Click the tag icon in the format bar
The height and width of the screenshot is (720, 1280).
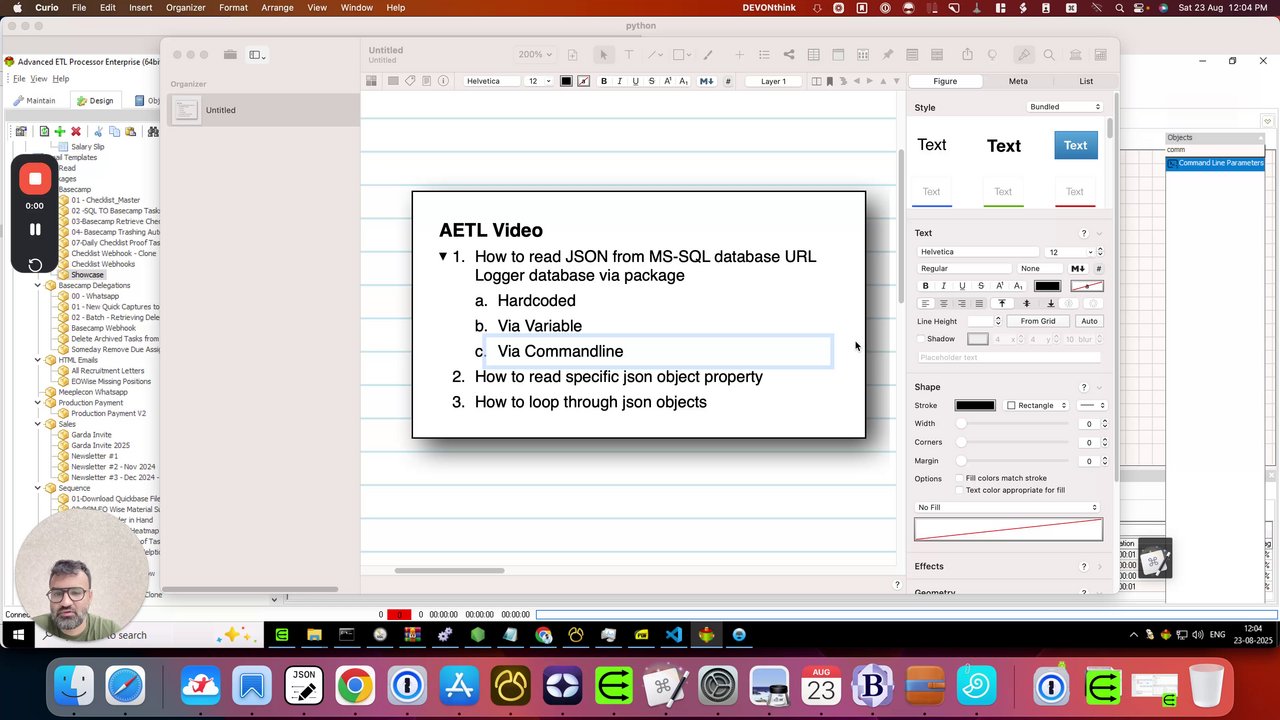point(410,81)
